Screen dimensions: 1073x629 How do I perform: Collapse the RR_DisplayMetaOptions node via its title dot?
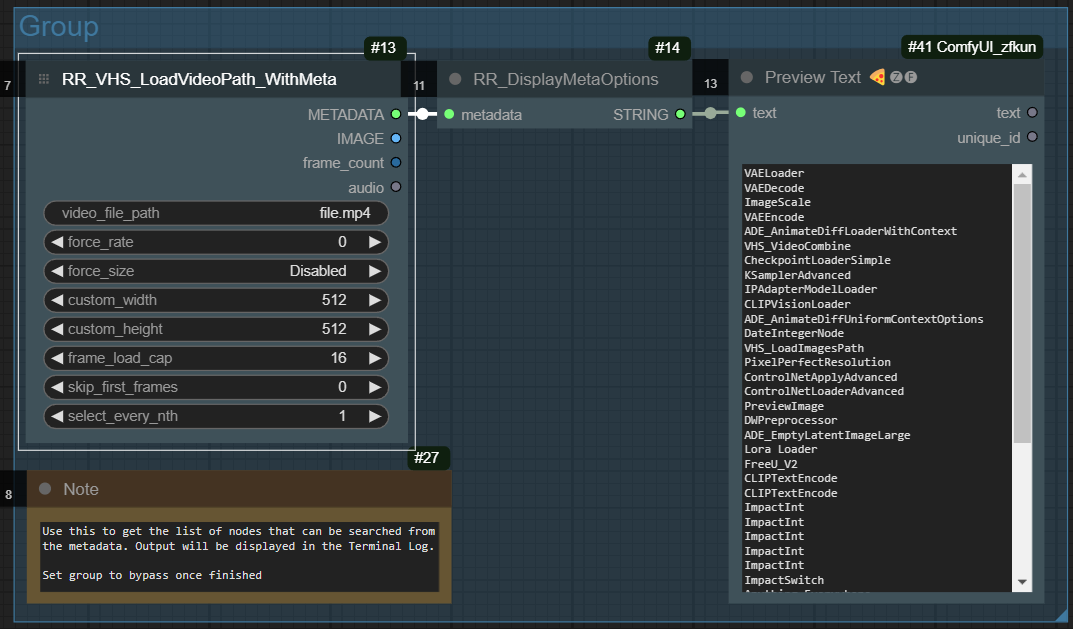pos(455,79)
